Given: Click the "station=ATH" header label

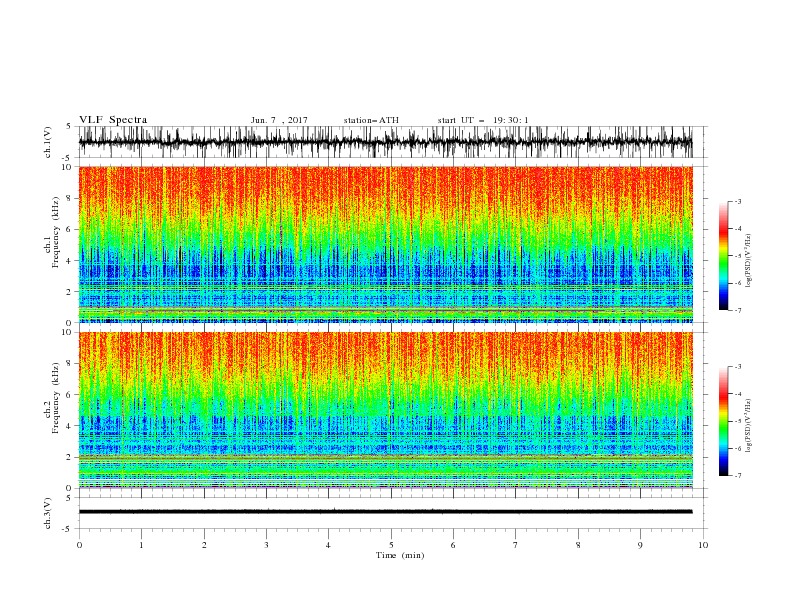Looking at the screenshot, I should tap(371, 120).
